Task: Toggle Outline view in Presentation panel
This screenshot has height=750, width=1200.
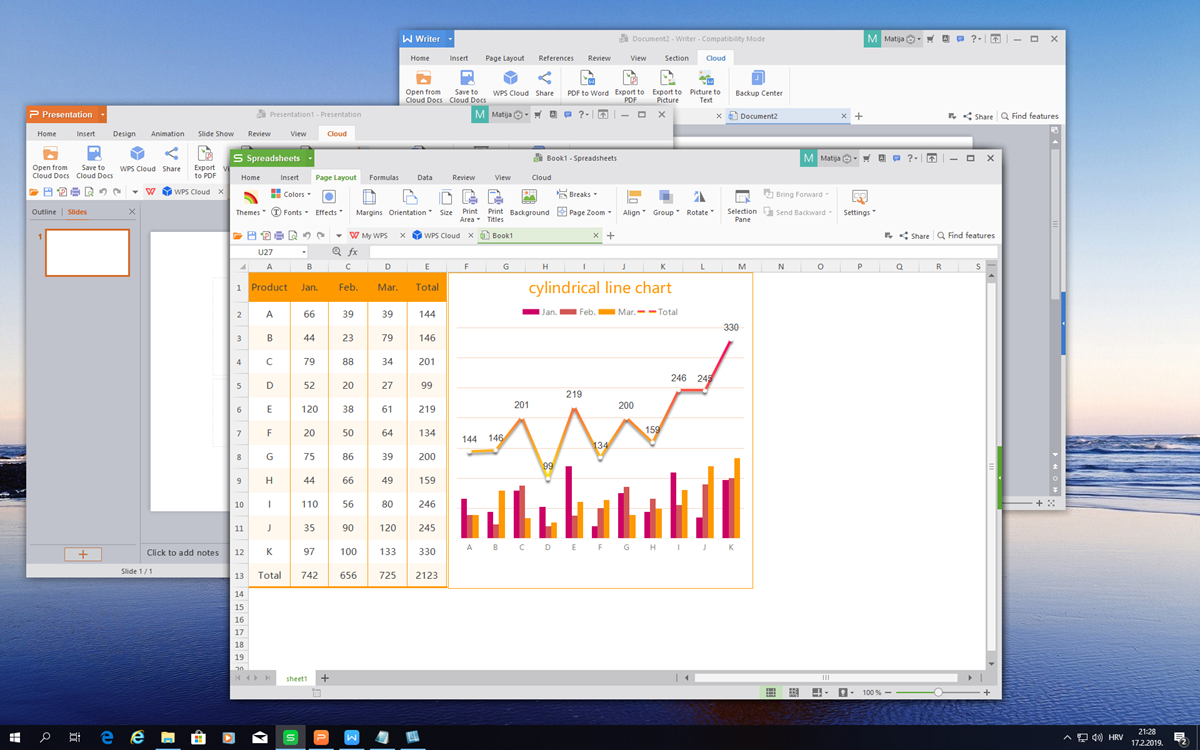Action: pyautogui.click(x=44, y=212)
